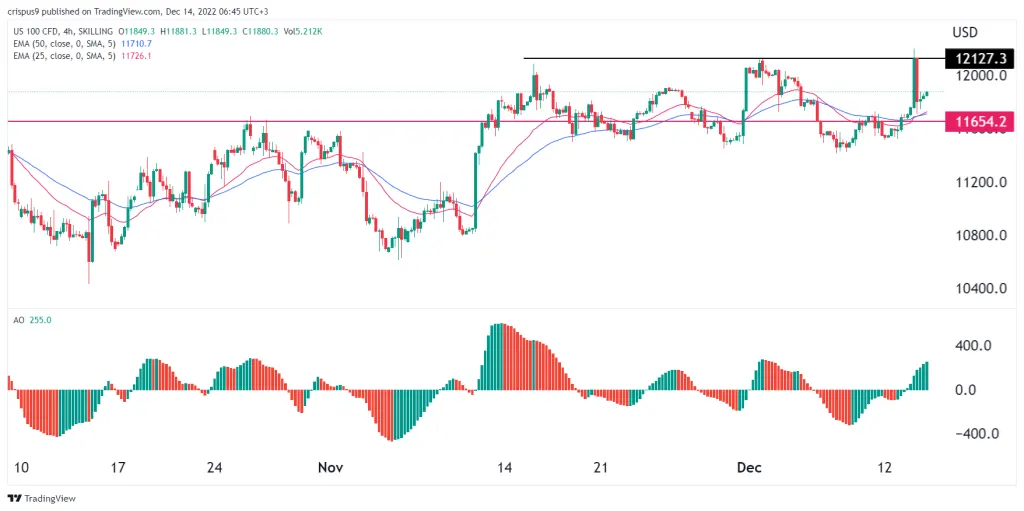Click the TradingView logo at bottom left
This screenshot has width=1024, height=511.
tap(42, 499)
